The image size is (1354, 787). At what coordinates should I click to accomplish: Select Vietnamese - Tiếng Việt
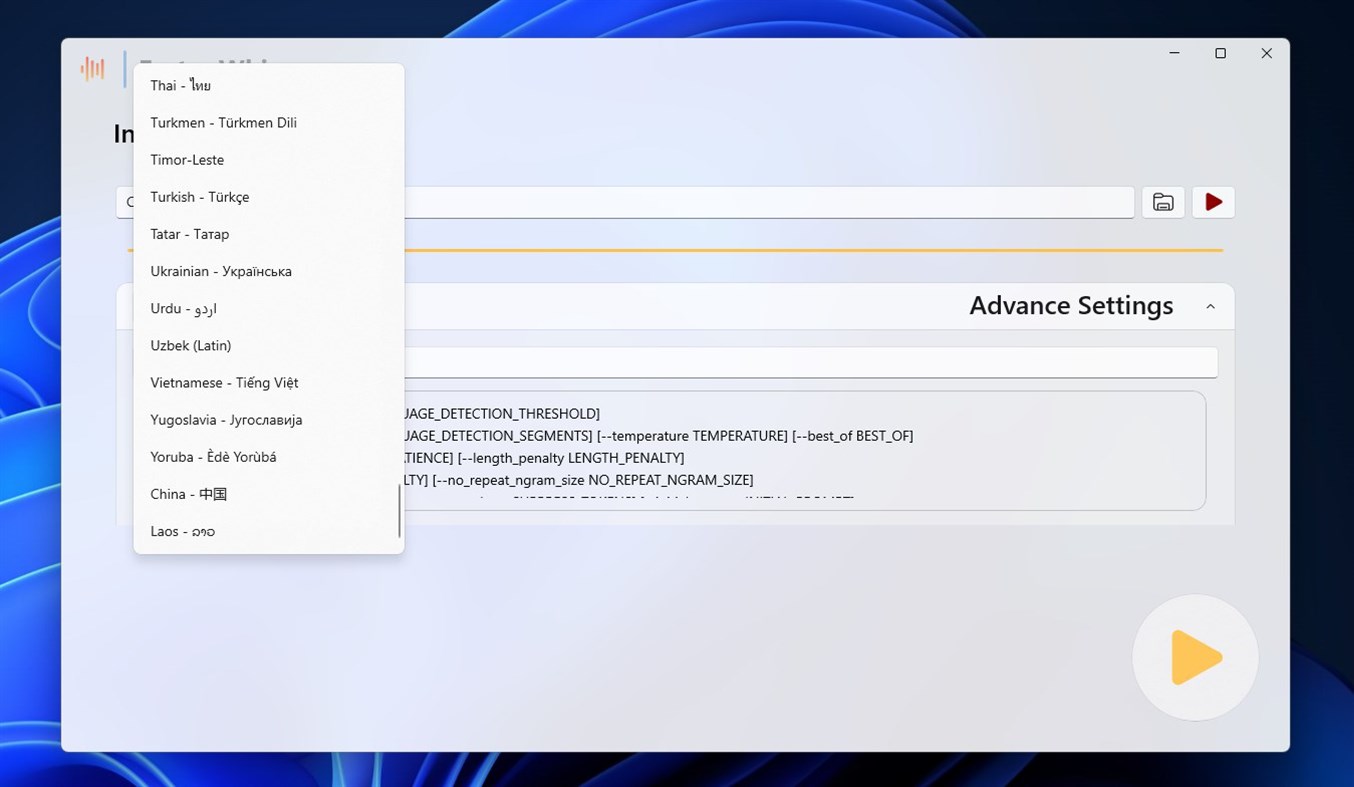[268, 382]
